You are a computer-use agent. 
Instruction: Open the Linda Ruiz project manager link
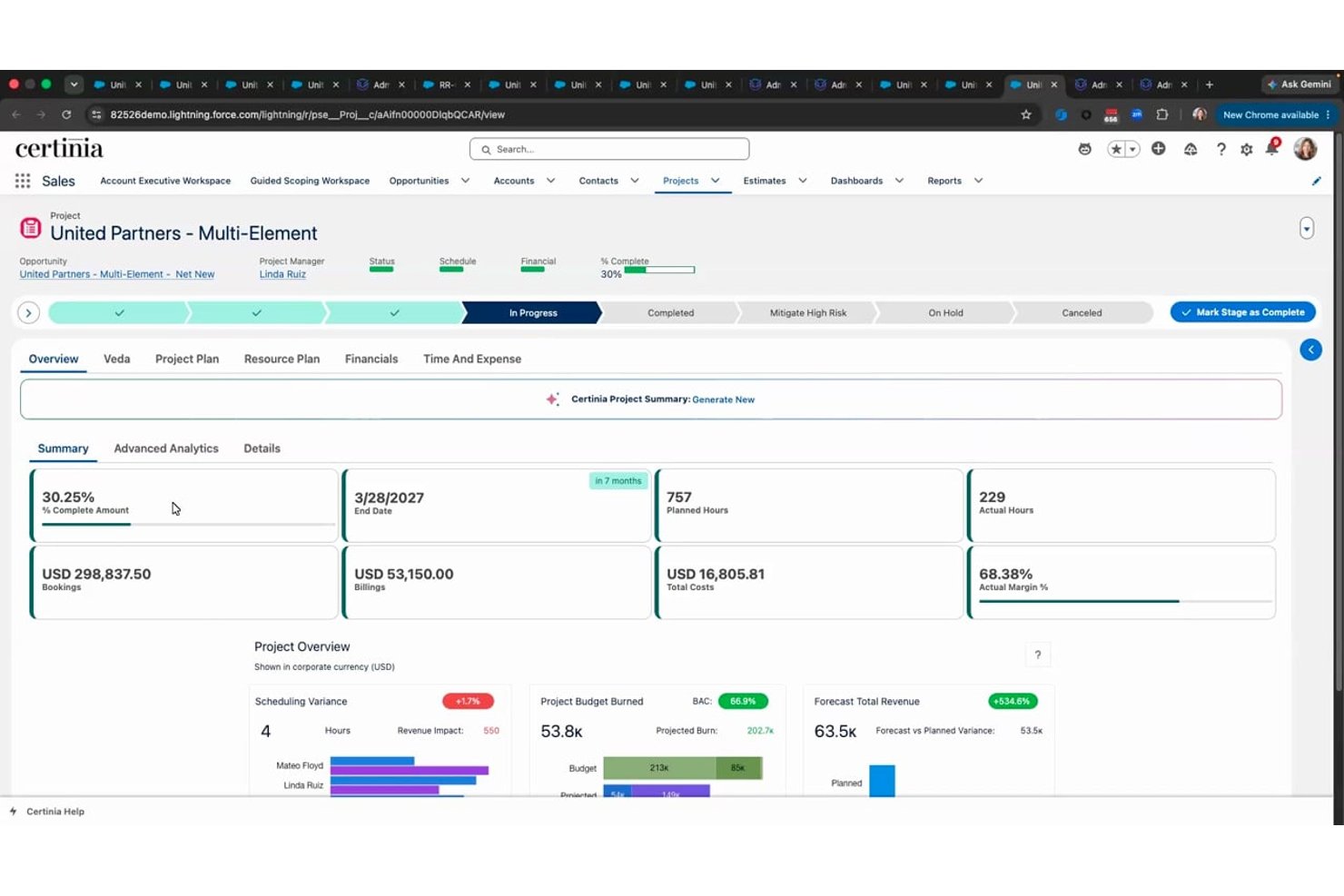click(x=282, y=274)
